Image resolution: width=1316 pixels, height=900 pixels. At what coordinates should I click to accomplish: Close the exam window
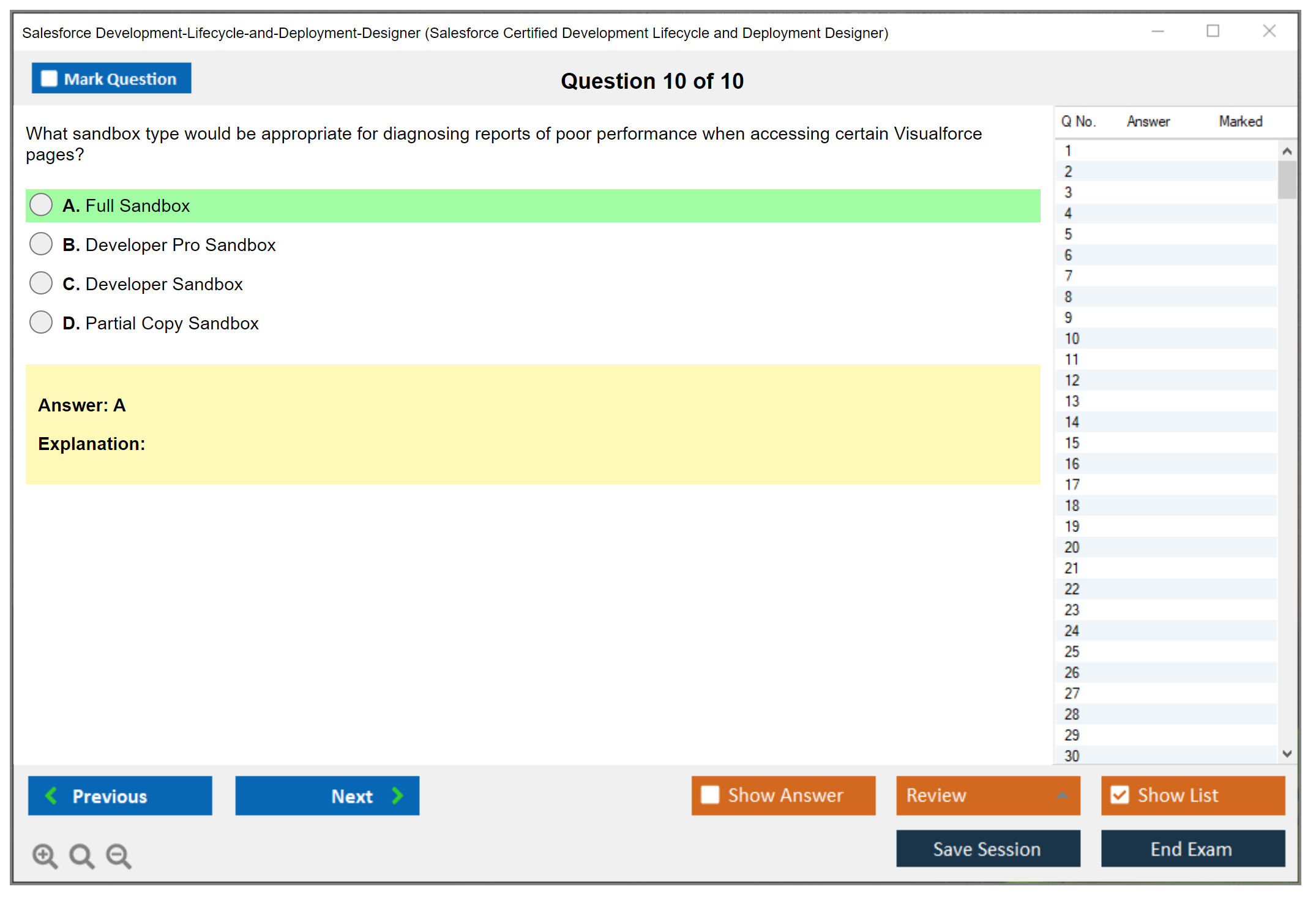[1269, 31]
